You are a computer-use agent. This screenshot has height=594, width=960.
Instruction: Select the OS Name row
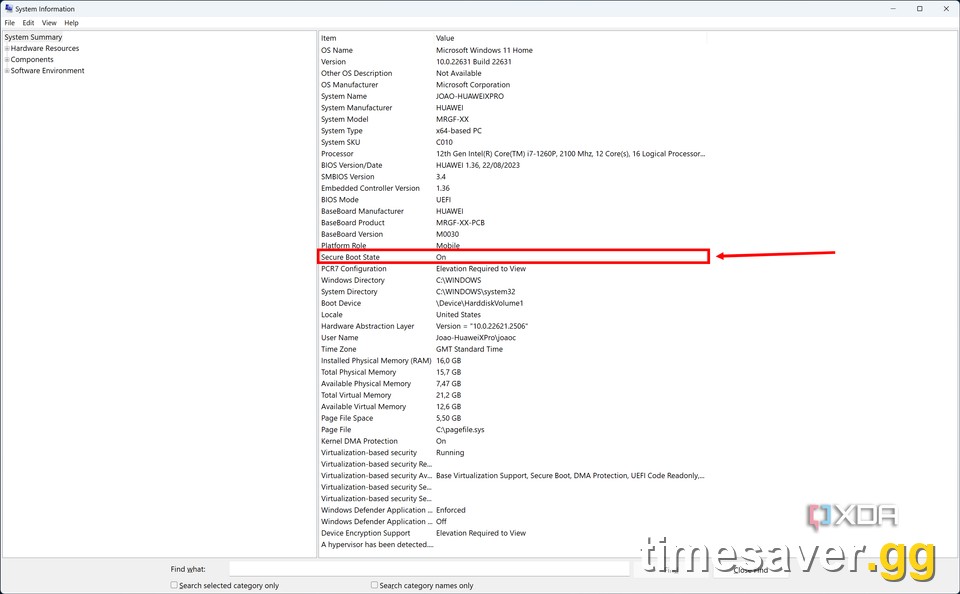[512, 50]
